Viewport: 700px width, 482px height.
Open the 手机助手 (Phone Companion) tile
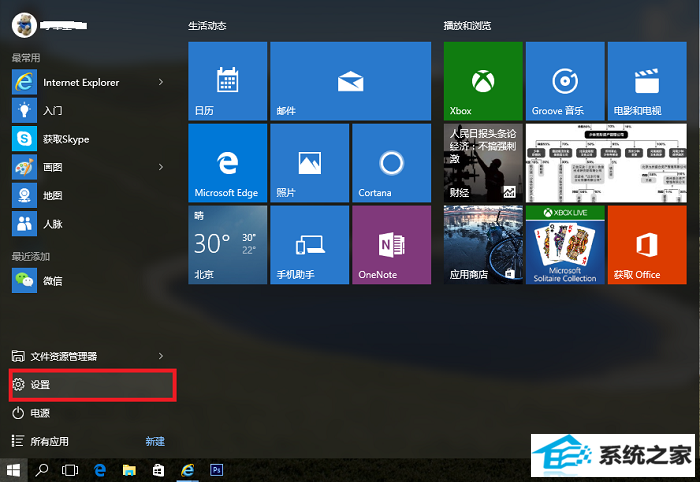(x=309, y=245)
